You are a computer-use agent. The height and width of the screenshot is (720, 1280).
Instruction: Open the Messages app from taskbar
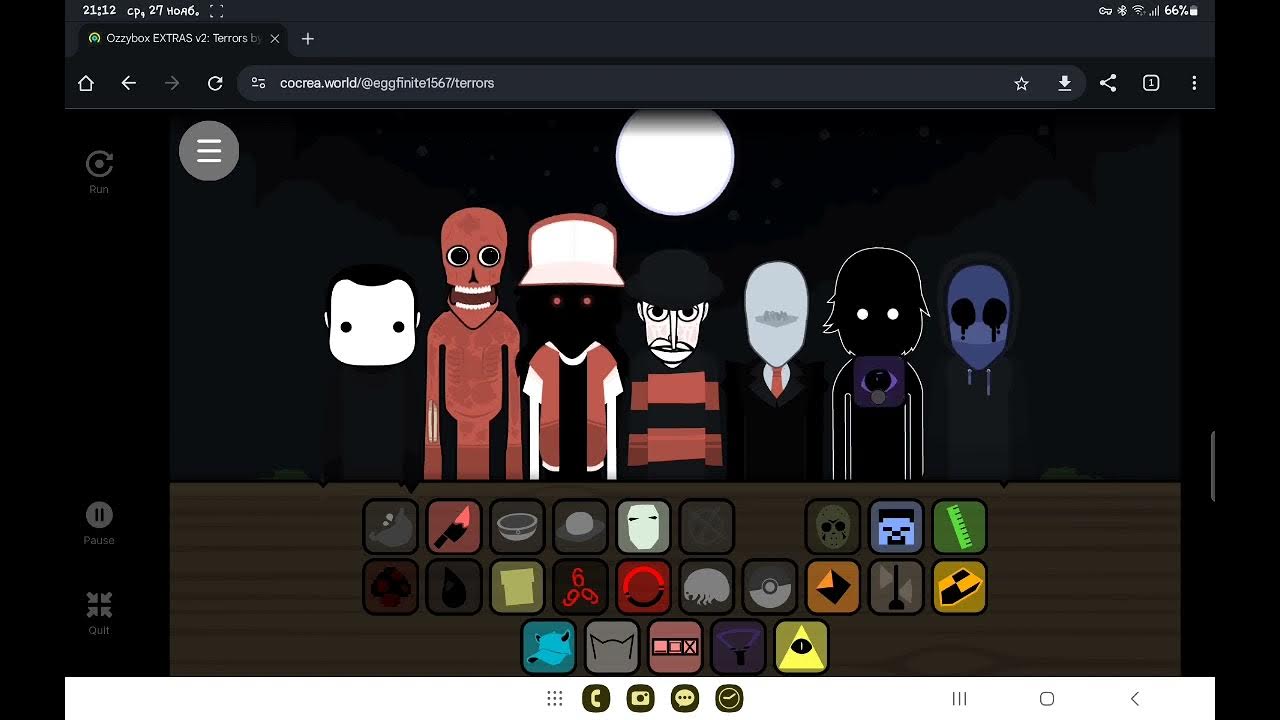pyautogui.click(x=685, y=699)
